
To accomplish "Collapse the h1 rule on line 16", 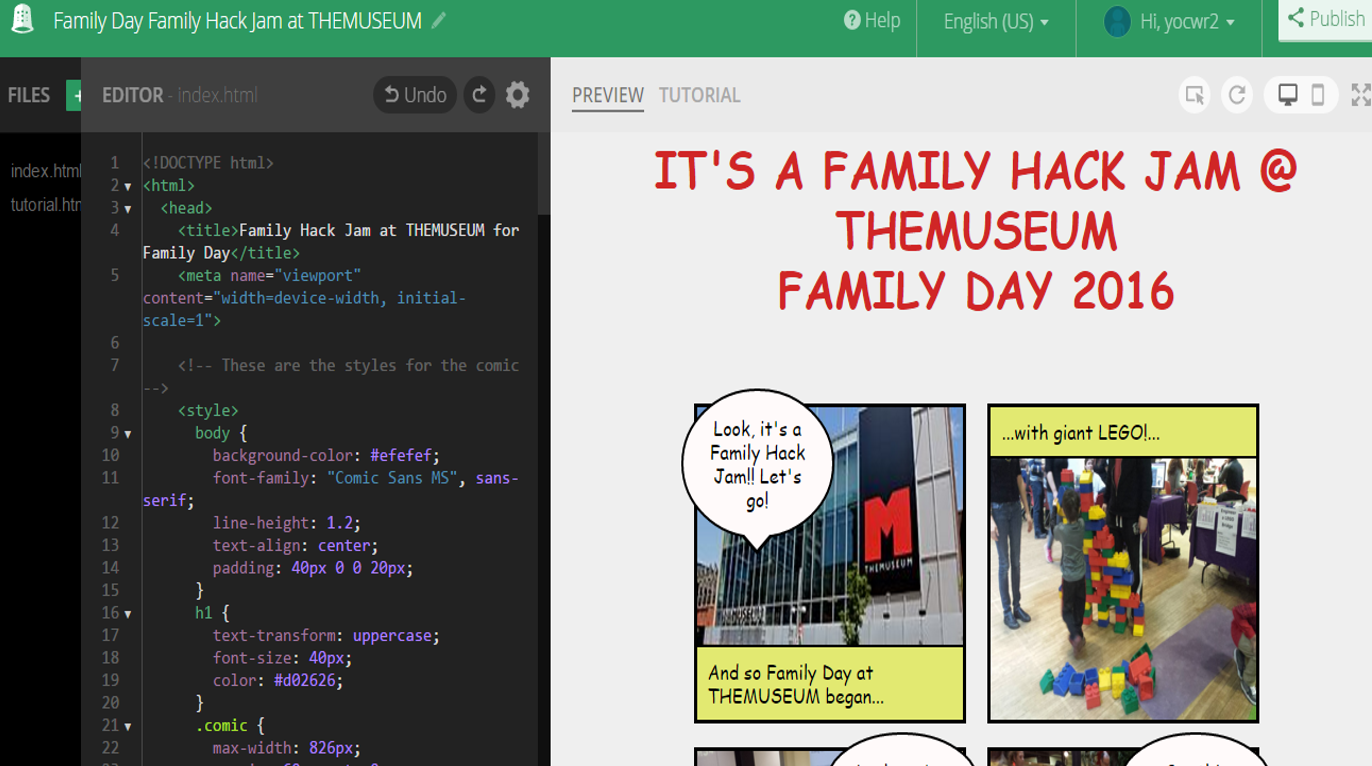I will [128, 613].
